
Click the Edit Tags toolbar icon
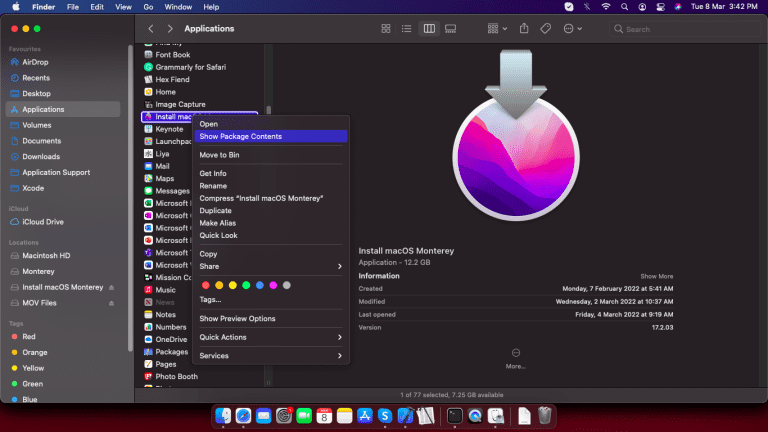click(x=546, y=29)
